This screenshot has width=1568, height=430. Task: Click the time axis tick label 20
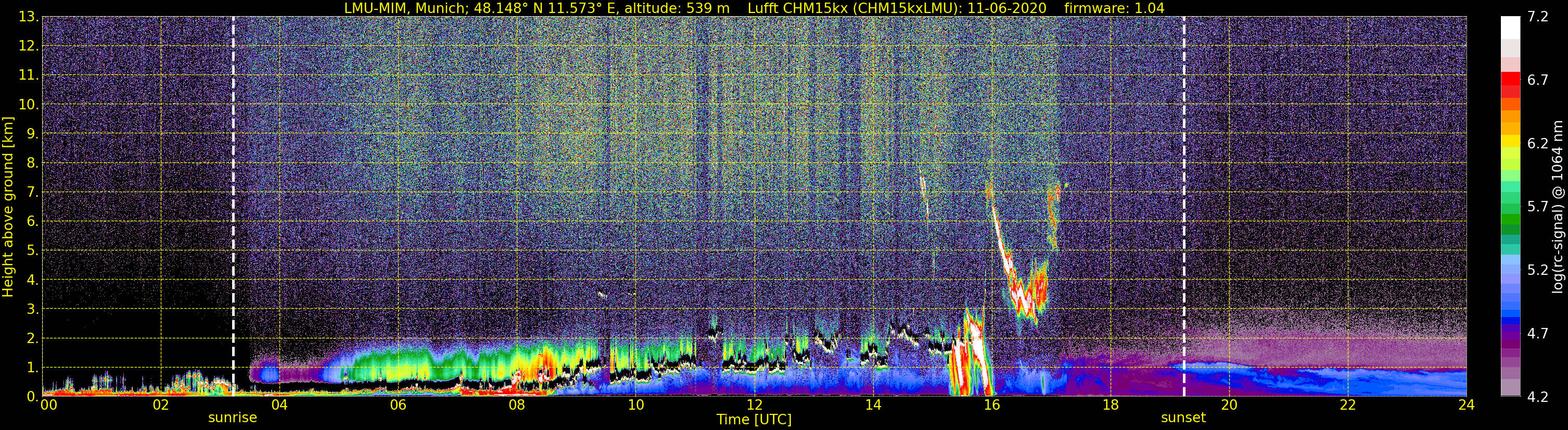pyautogui.click(x=1229, y=406)
